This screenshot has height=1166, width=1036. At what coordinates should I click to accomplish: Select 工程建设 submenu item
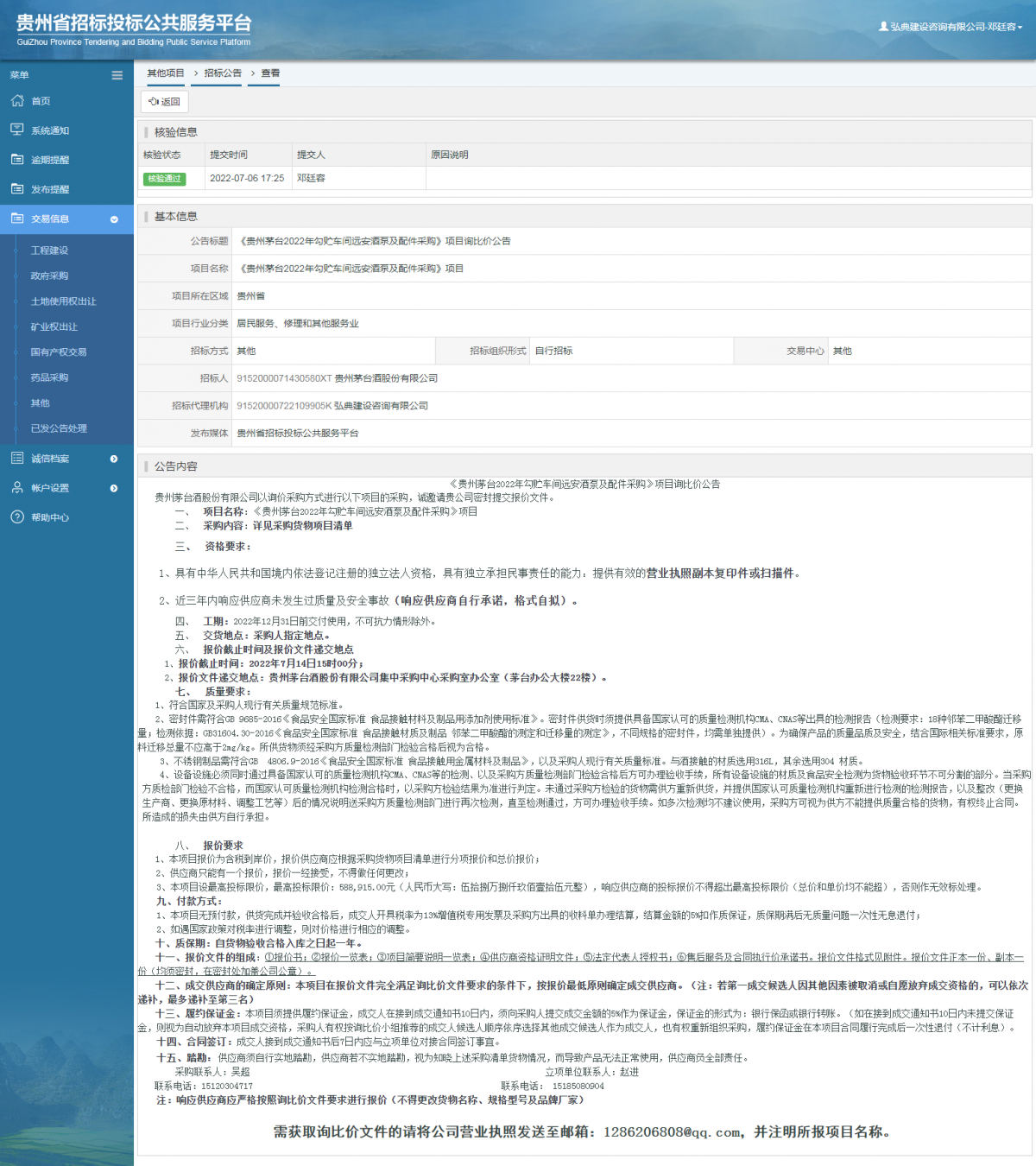[49, 250]
